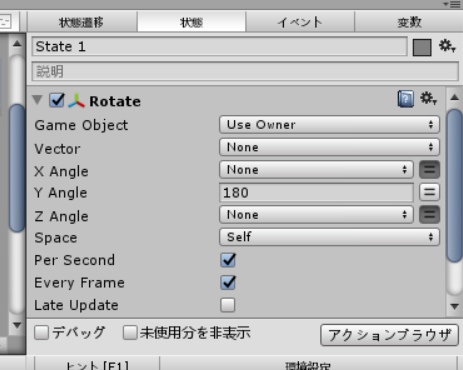Click the left panel scroll up arrow
463x370 pixels.
pyautogui.click(x=17, y=43)
